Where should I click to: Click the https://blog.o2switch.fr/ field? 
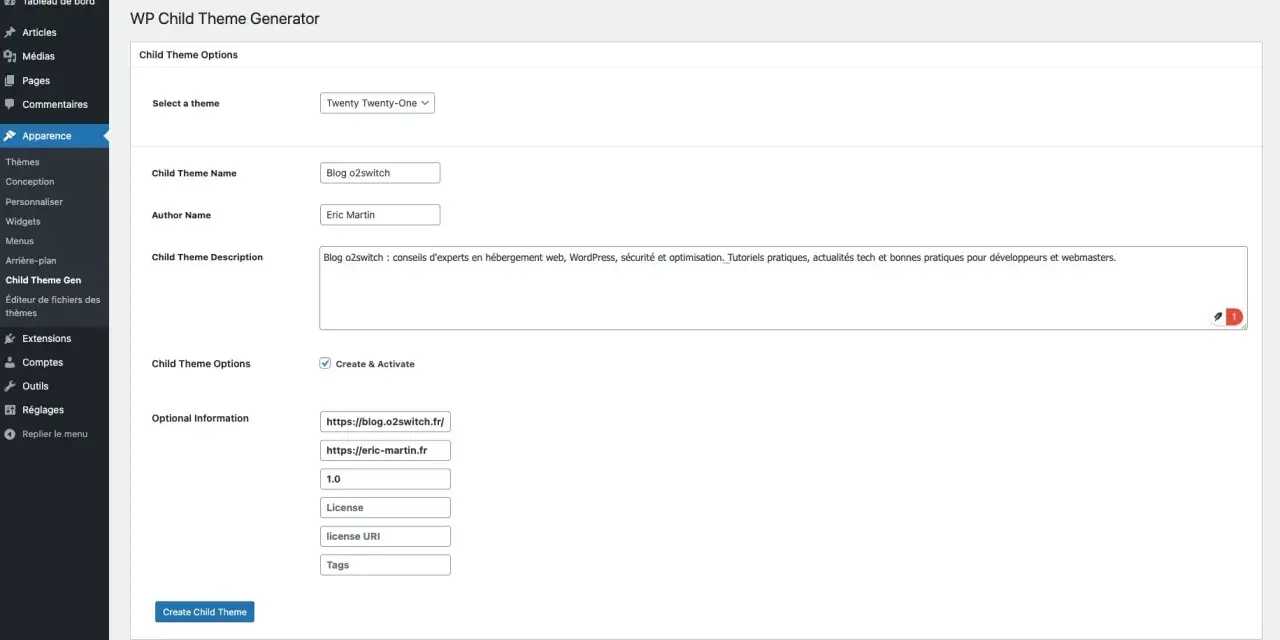pos(385,422)
